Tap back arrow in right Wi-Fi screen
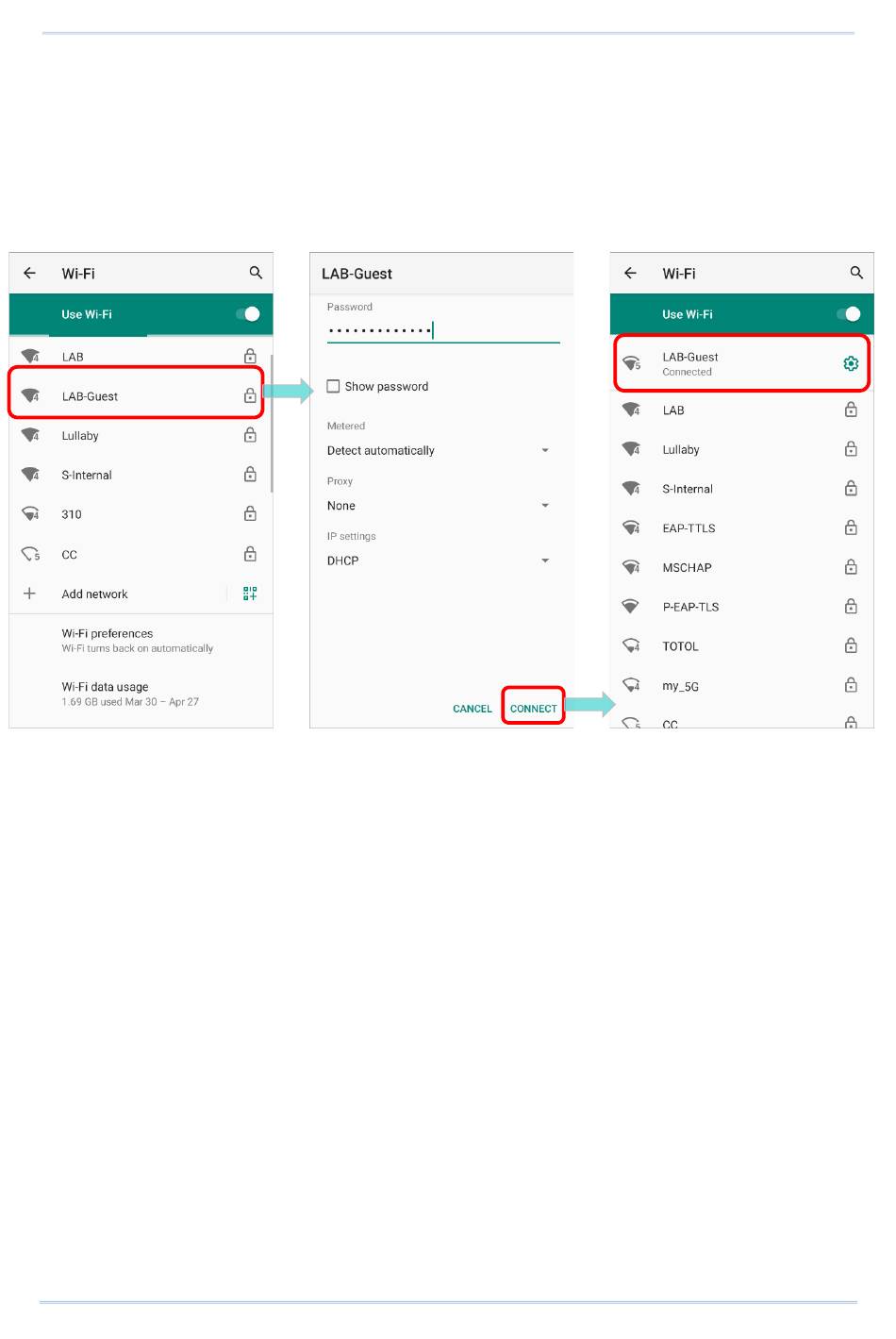 631,273
